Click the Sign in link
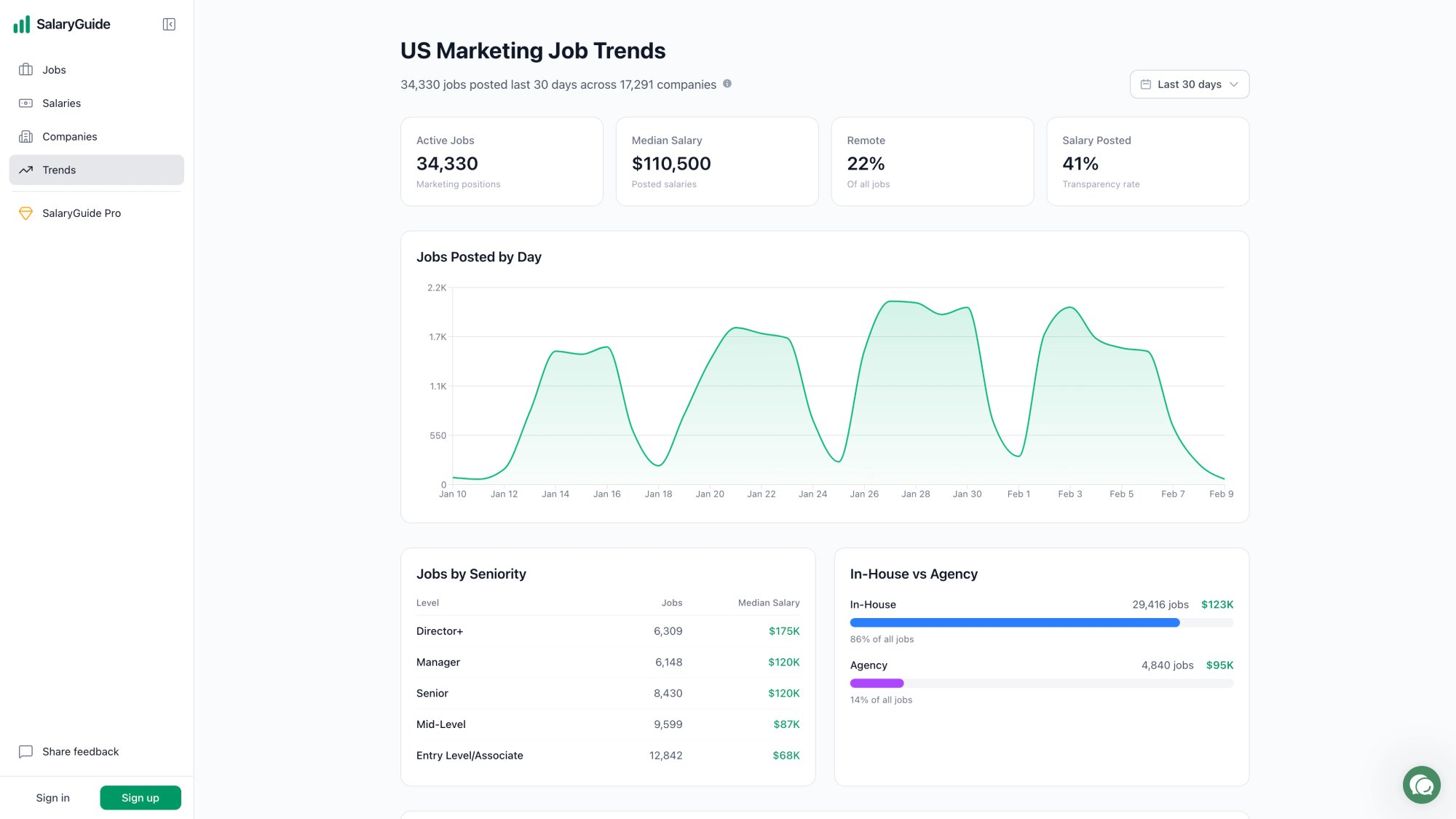The image size is (1456, 819). point(52,797)
